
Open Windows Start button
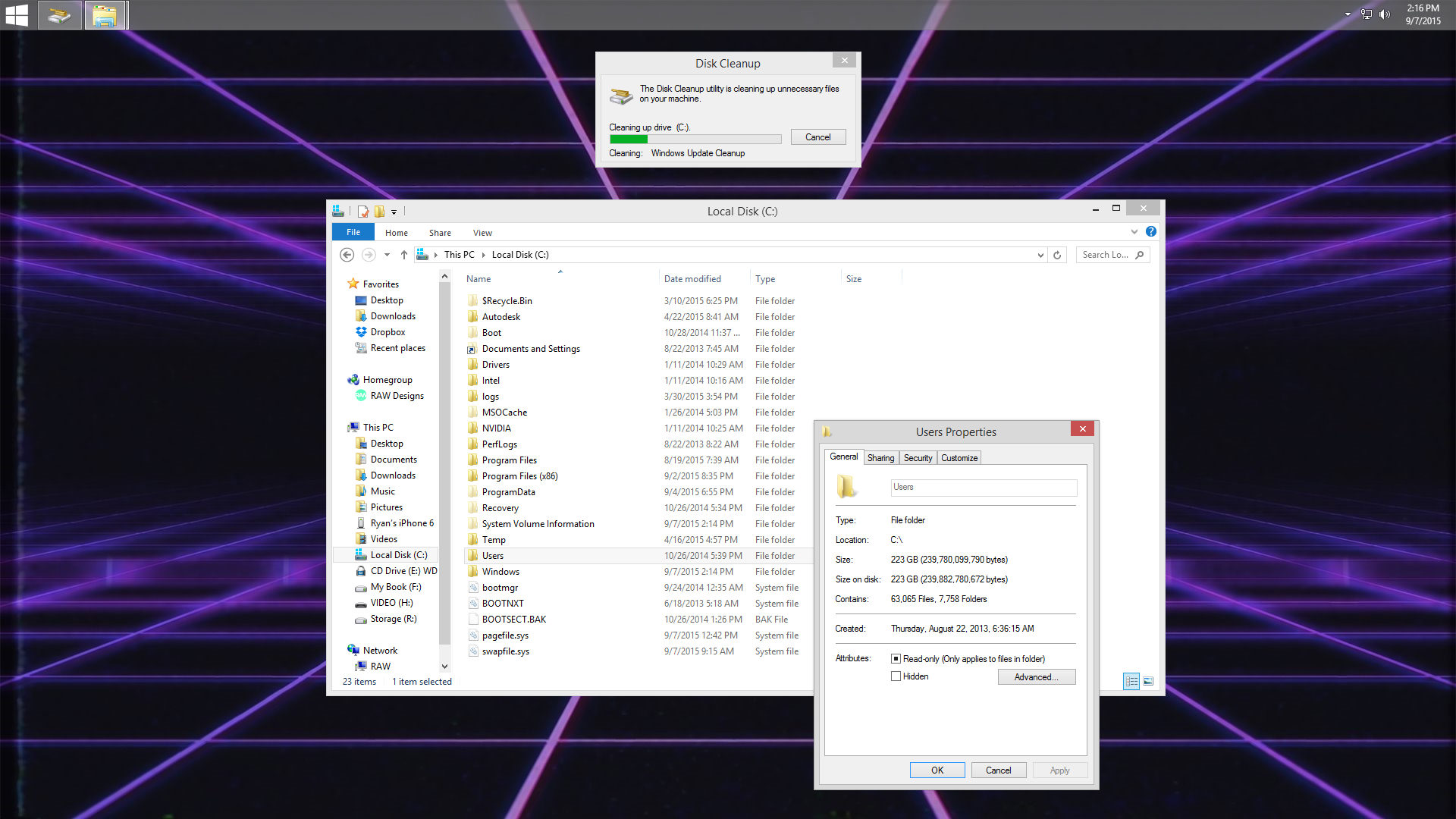pos(17,15)
